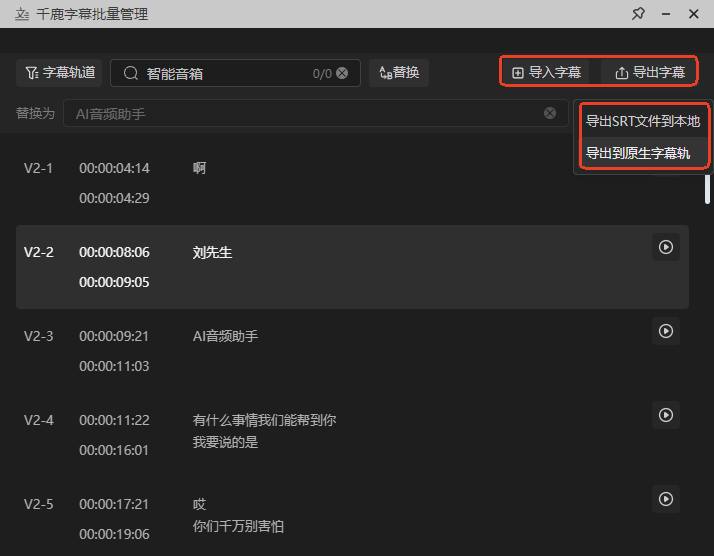Select row label V2-2
The width and height of the screenshot is (714, 556).
39,252
